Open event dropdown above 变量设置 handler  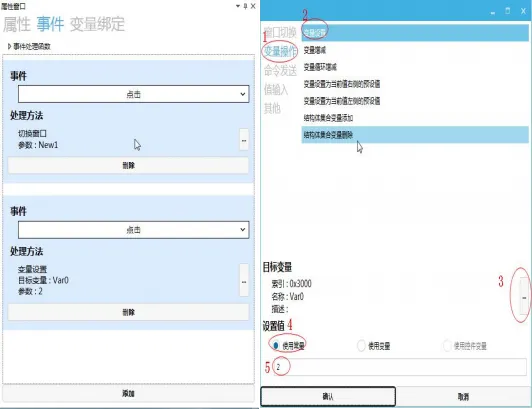pos(133,230)
